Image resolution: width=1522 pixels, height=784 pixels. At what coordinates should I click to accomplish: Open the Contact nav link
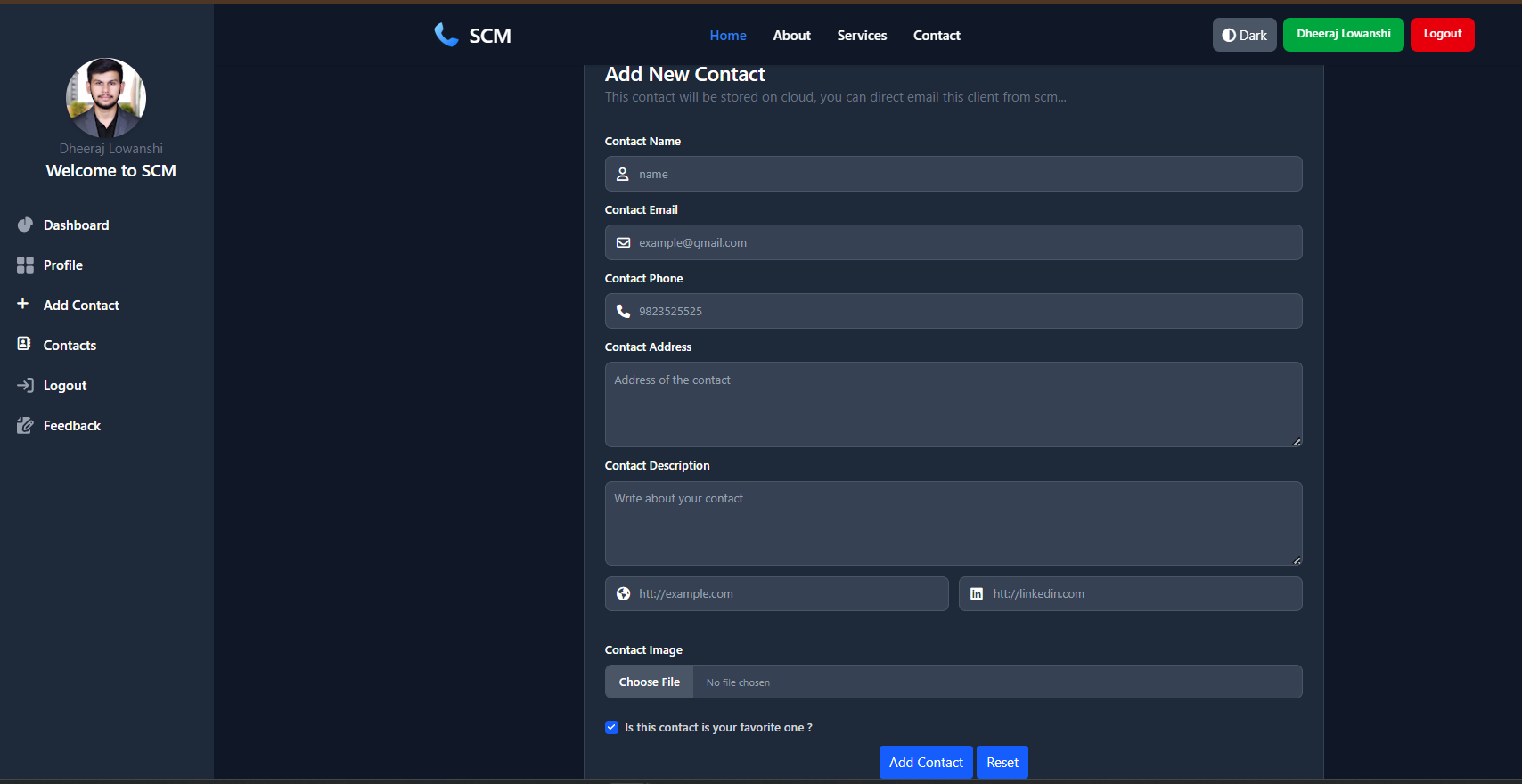pos(937,36)
